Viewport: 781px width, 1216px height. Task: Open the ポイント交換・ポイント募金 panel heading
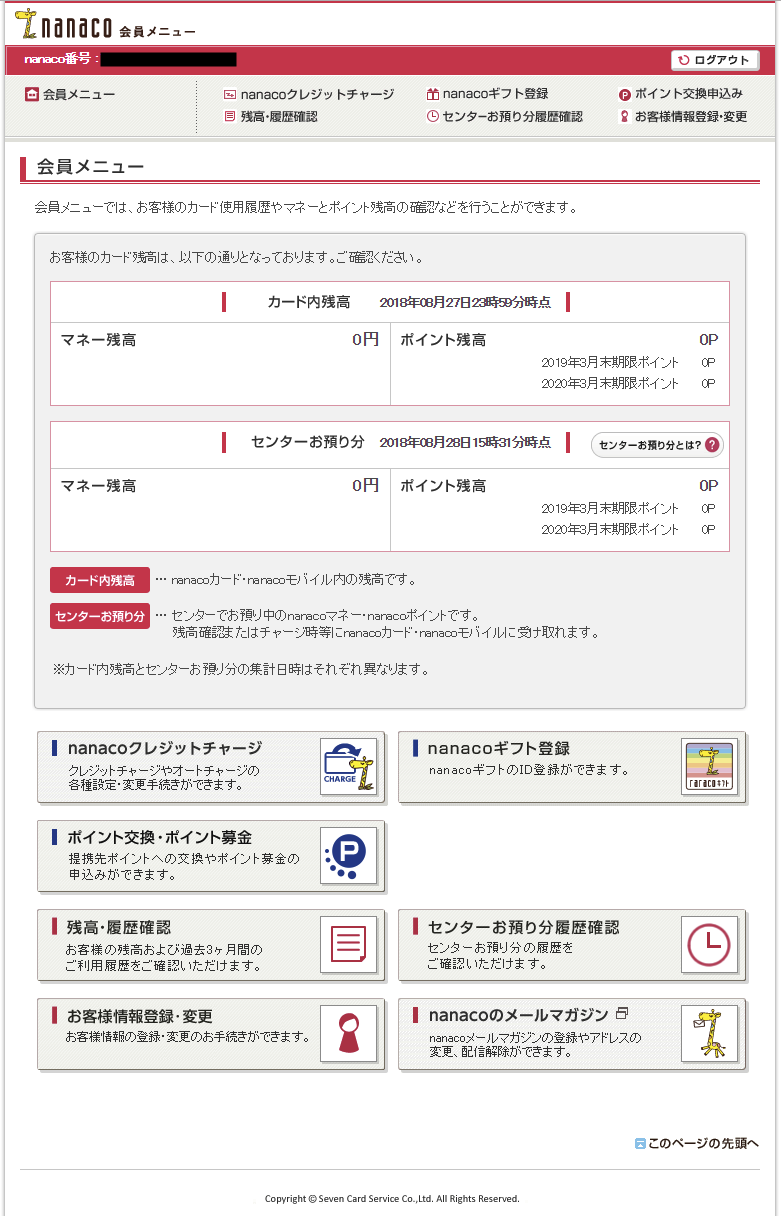pos(159,837)
